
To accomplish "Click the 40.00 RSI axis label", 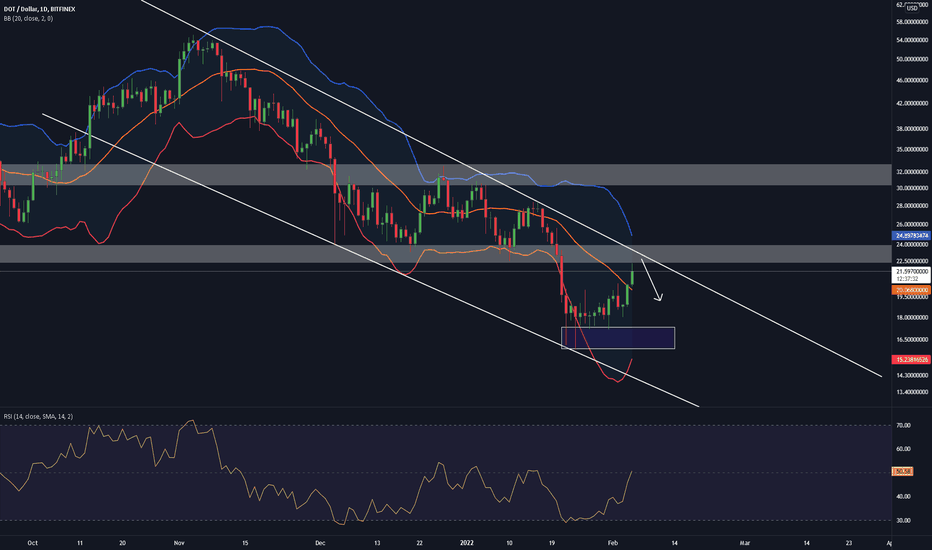I will 903,496.
